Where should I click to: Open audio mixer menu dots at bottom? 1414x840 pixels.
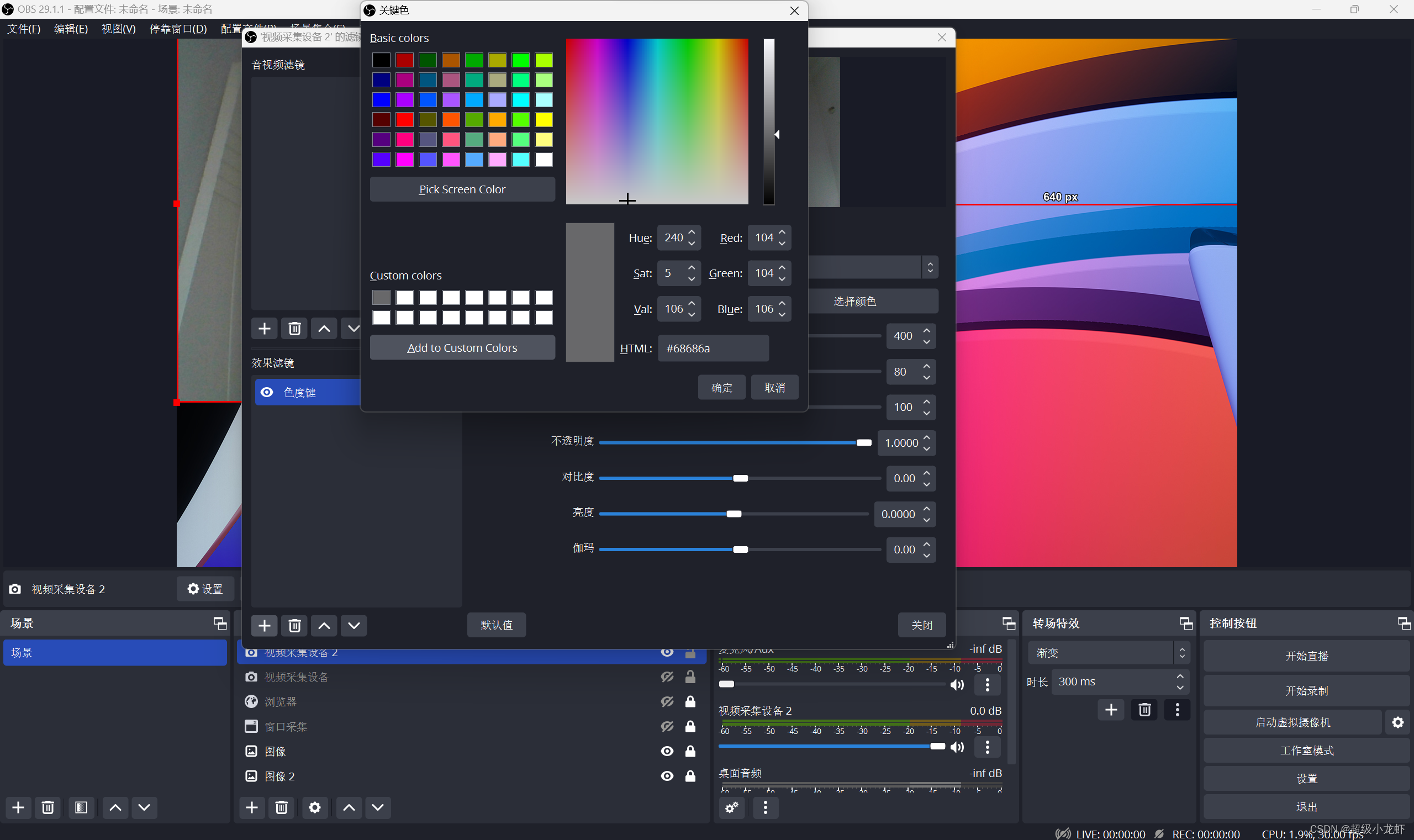pos(766,807)
